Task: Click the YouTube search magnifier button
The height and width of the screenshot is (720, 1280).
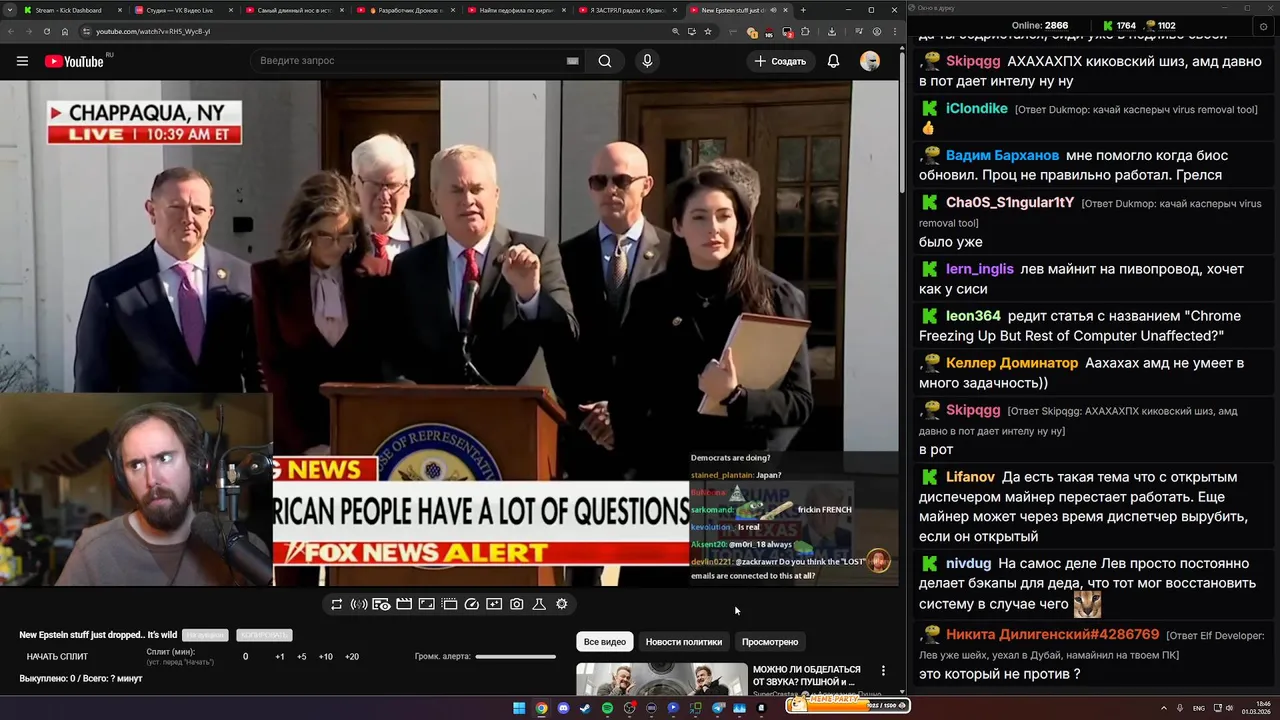Action: (605, 61)
